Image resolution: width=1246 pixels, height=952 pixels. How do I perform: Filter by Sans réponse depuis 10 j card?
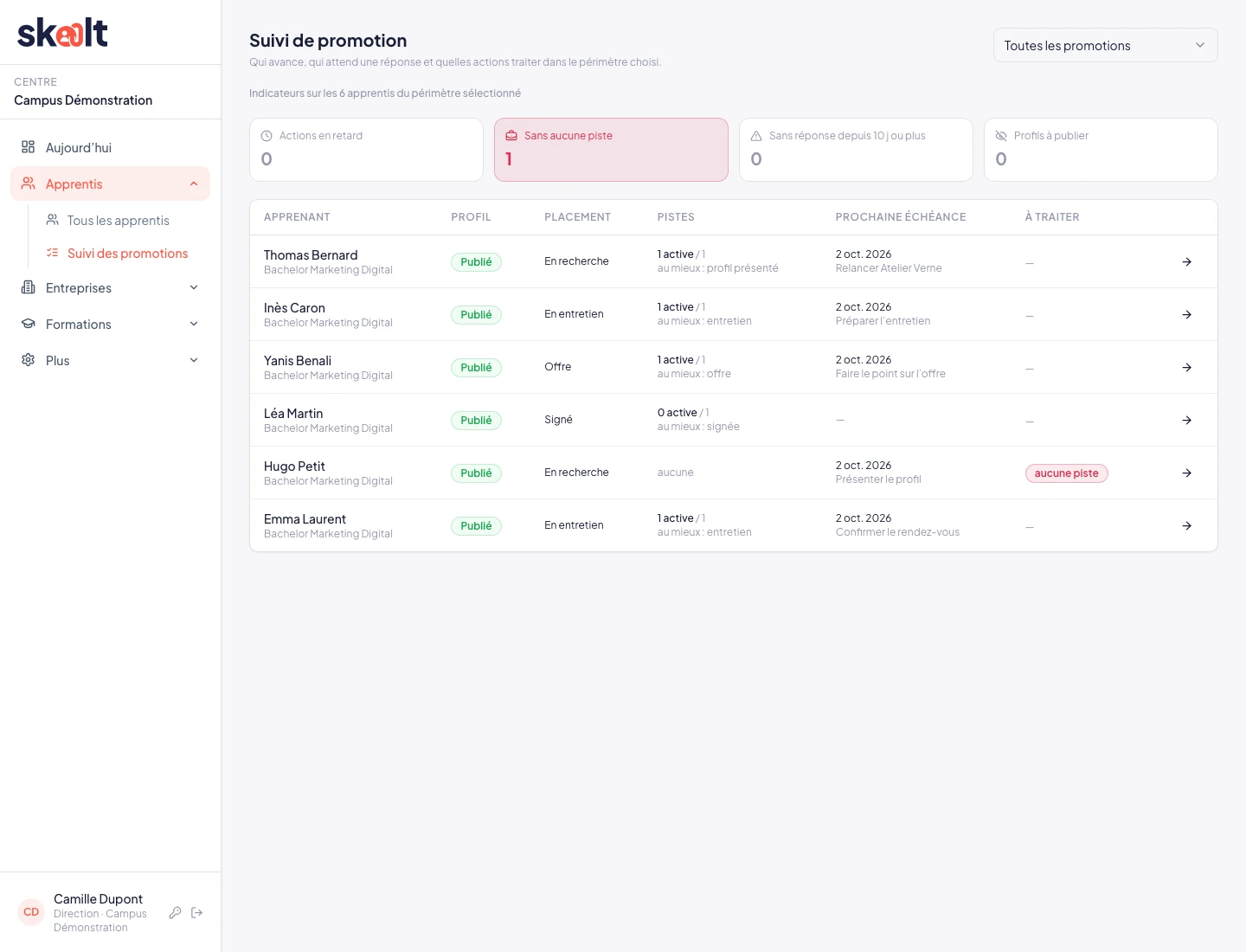click(x=856, y=150)
